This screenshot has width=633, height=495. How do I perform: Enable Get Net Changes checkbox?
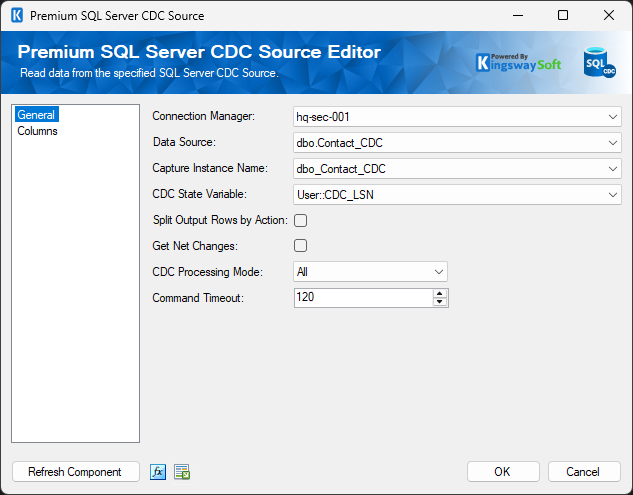[x=300, y=245]
